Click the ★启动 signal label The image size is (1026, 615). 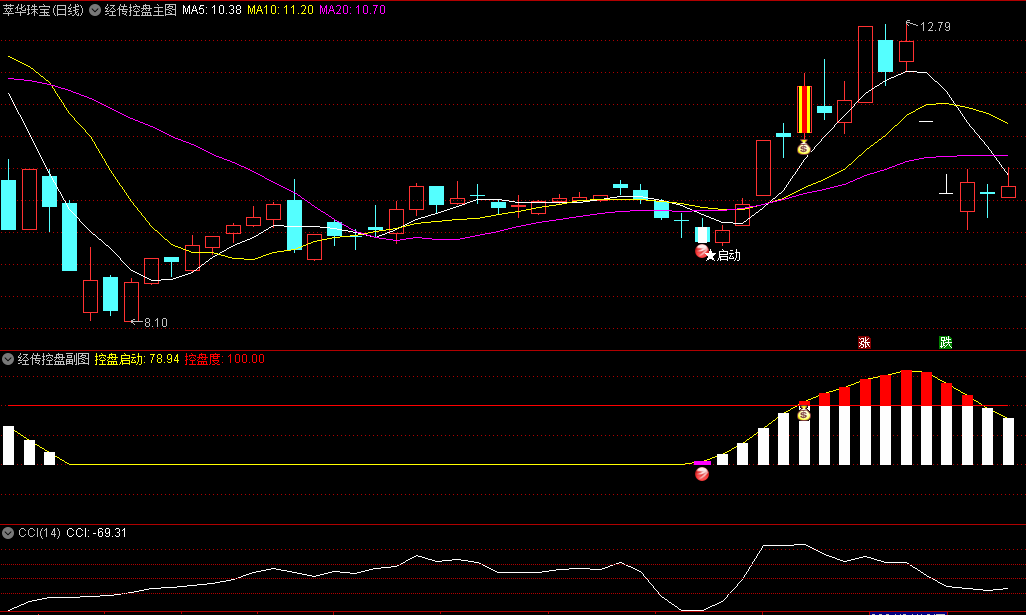(723, 255)
